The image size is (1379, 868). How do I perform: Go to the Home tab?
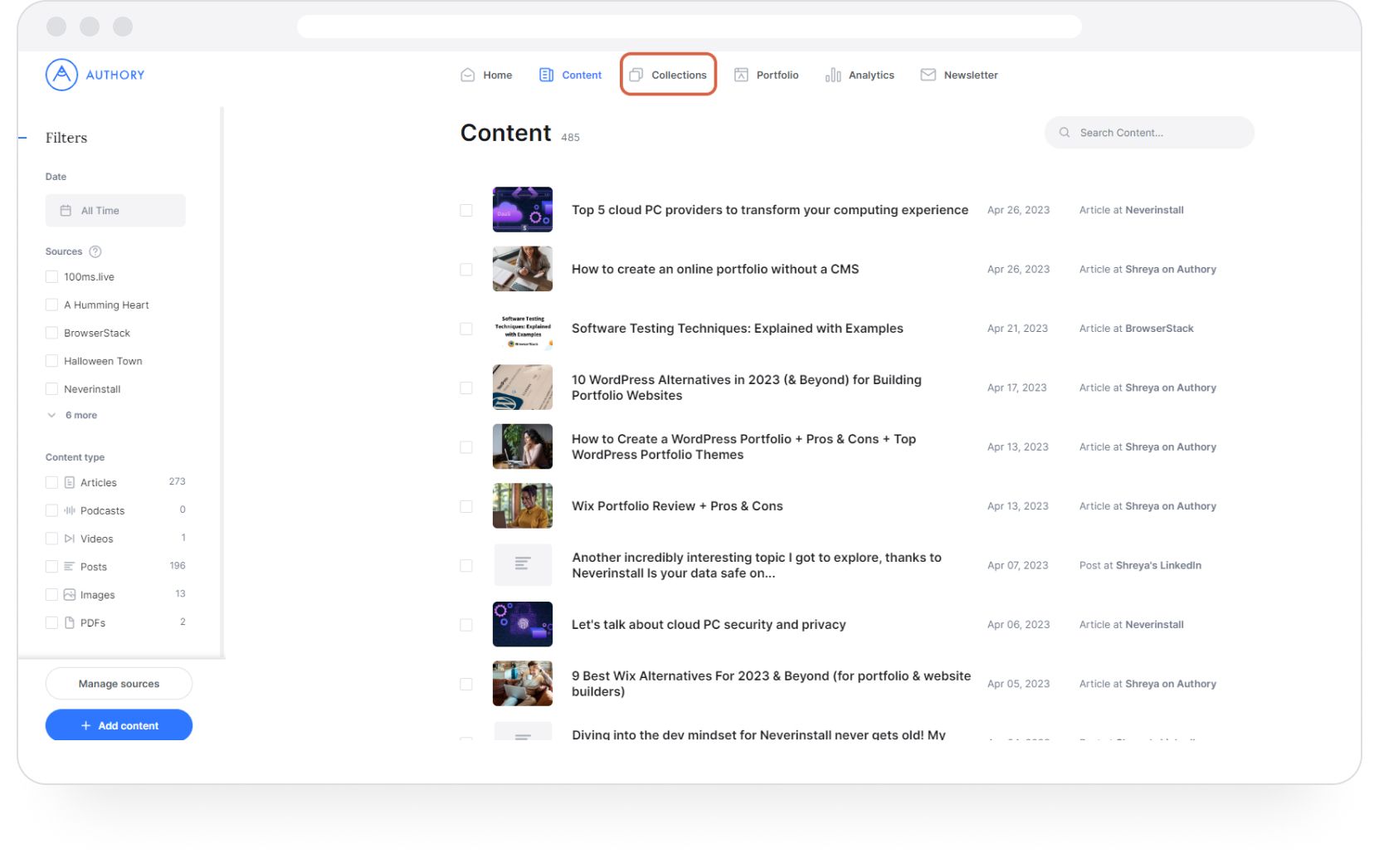(x=486, y=75)
